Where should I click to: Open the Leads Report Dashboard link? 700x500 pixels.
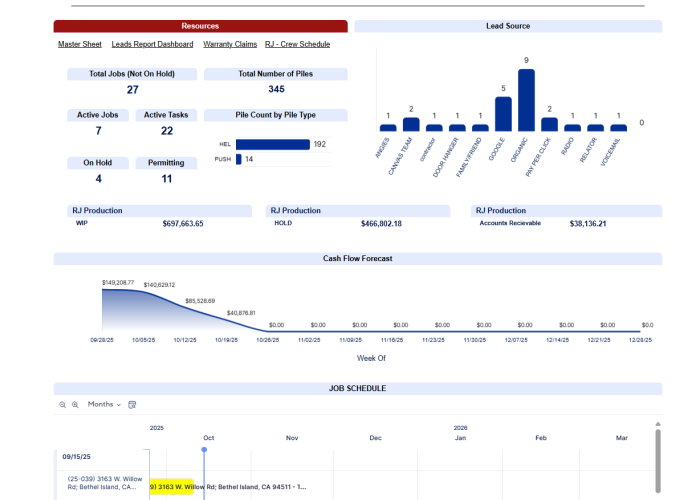pos(152,44)
